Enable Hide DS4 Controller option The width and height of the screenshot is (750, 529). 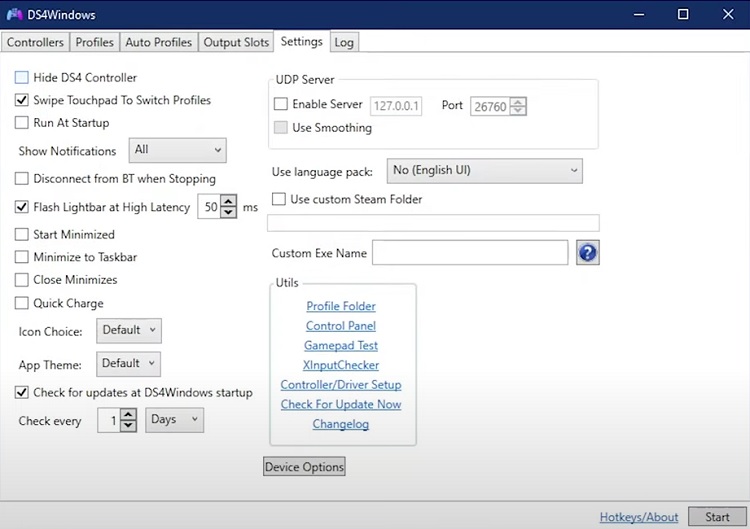[x=22, y=77]
